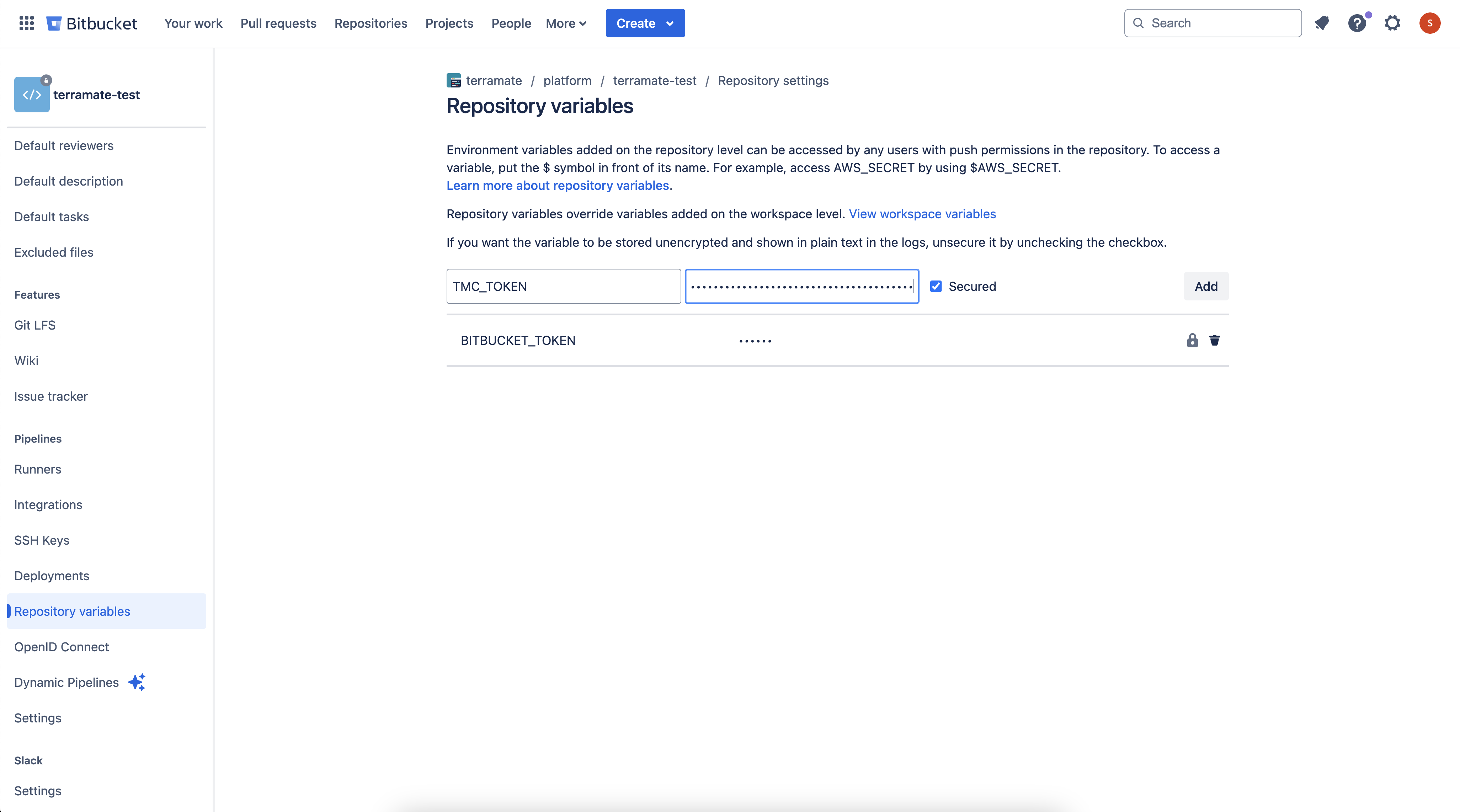Open Repositories in top navigation
The height and width of the screenshot is (812, 1460).
pyautogui.click(x=371, y=23)
